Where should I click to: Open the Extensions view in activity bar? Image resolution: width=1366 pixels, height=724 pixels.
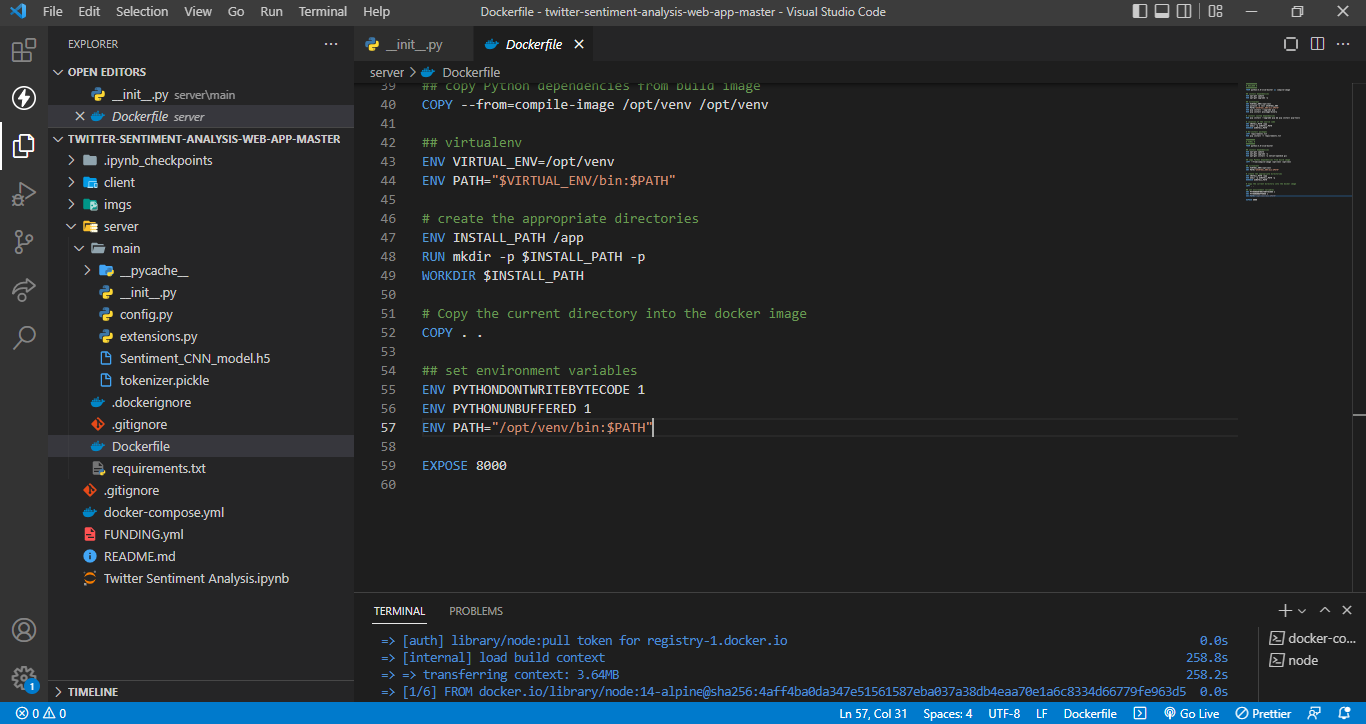24,50
